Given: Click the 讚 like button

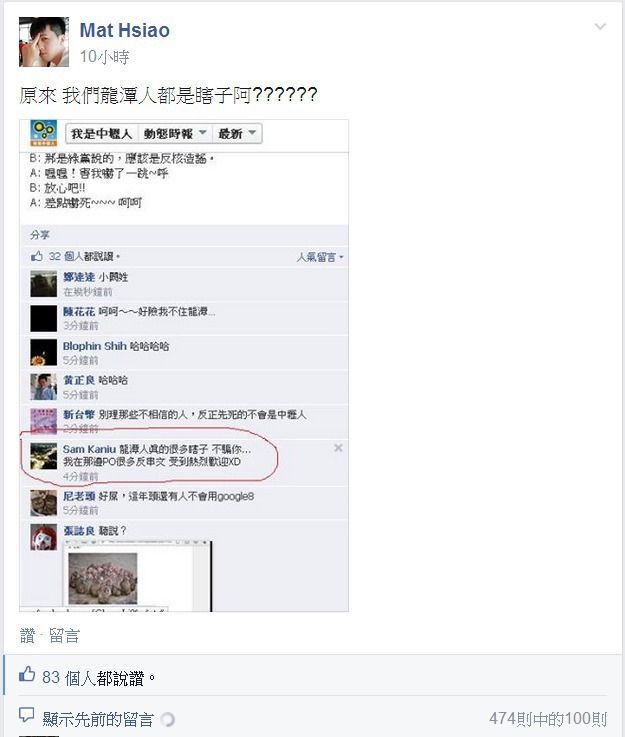Looking at the screenshot, I should 27,636.
